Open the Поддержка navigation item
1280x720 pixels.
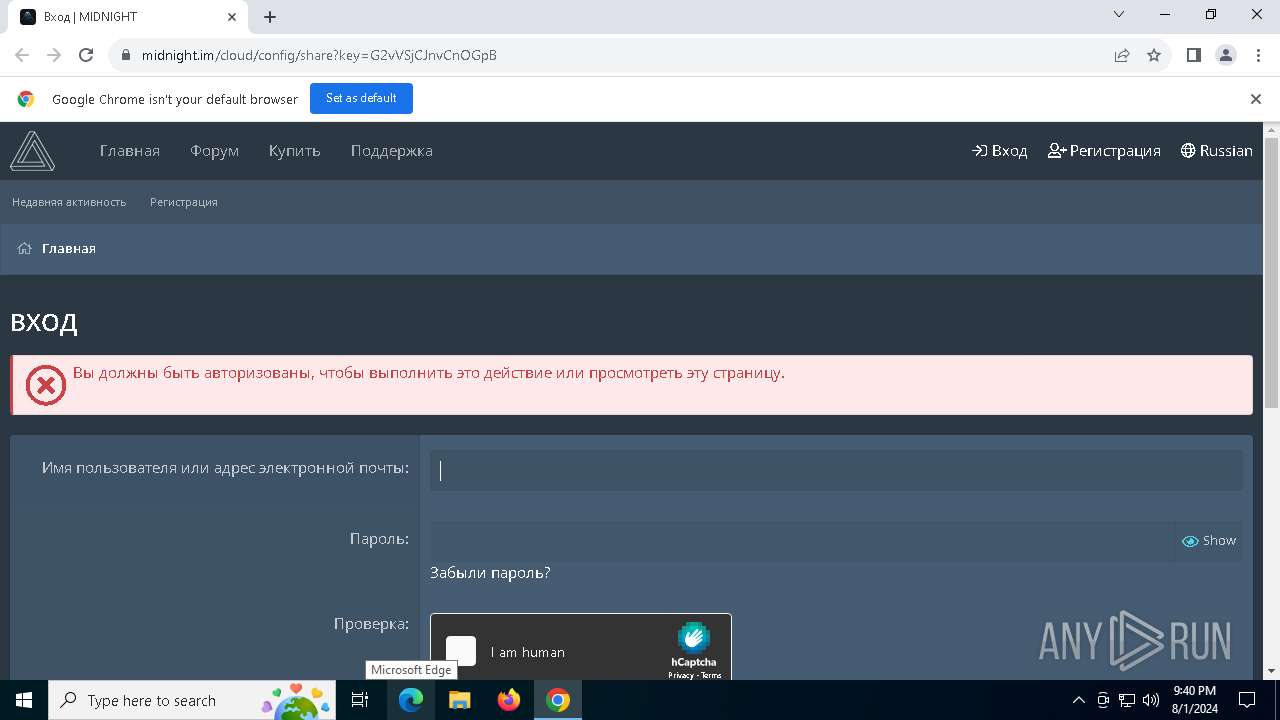click(x=392, y=151)
